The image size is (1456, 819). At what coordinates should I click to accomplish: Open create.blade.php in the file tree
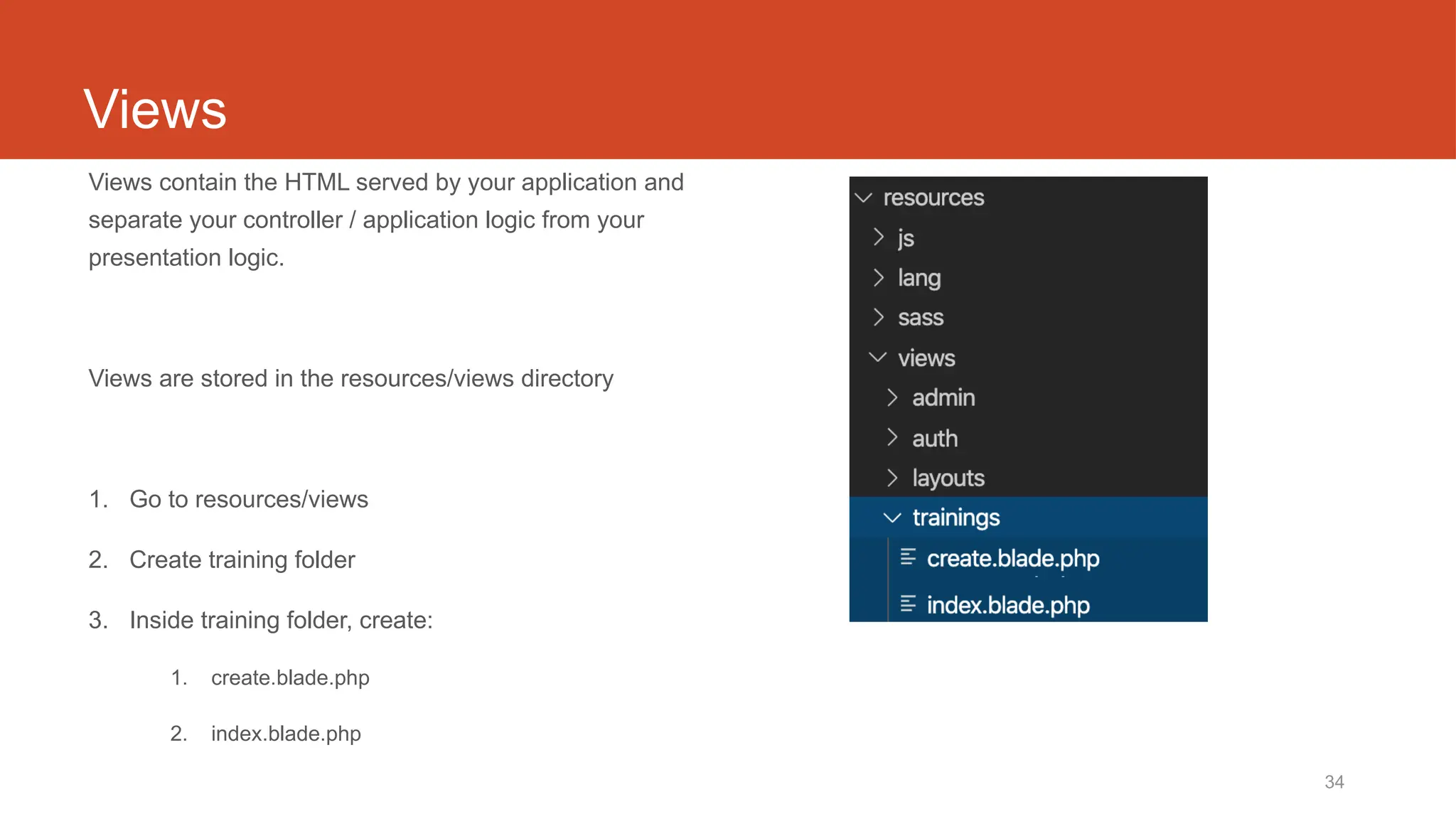tap(1013, 559)
